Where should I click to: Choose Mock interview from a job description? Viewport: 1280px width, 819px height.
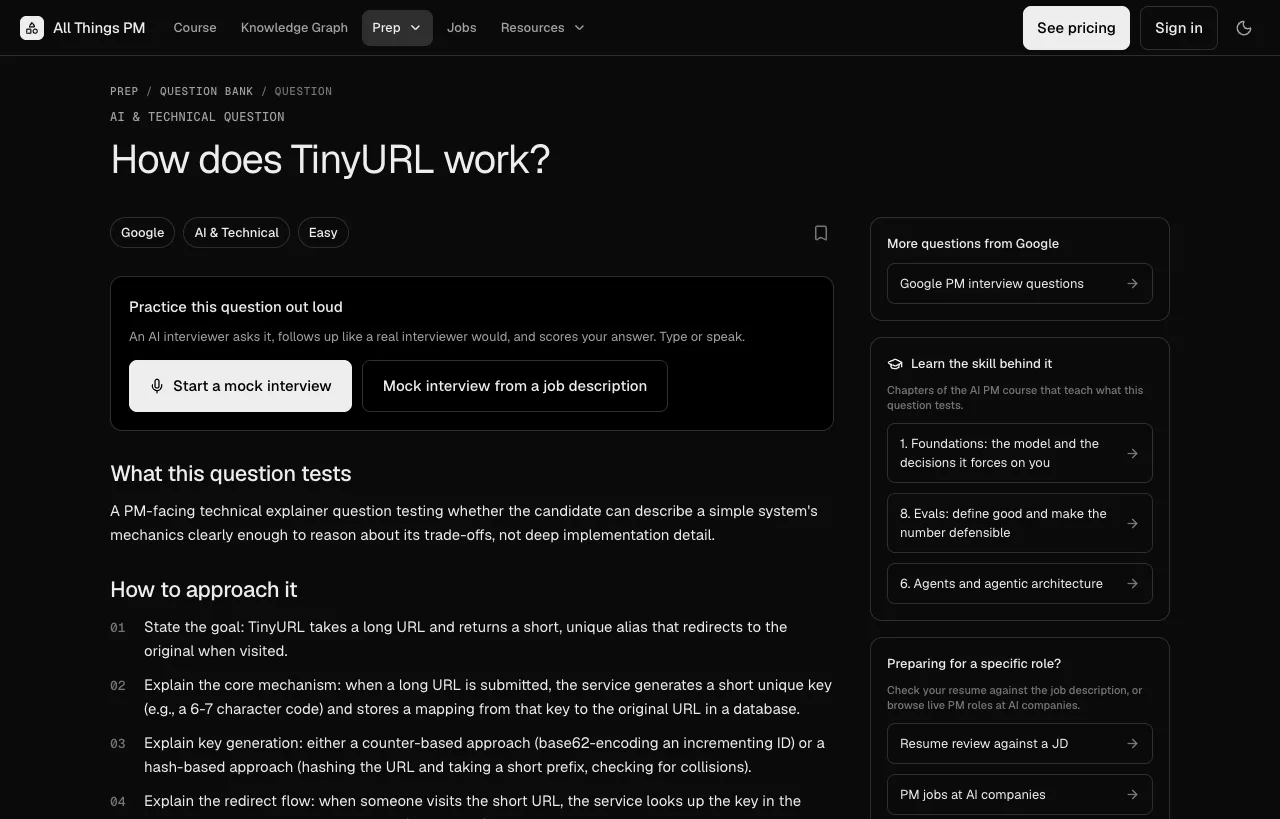[x=515, y=386]
